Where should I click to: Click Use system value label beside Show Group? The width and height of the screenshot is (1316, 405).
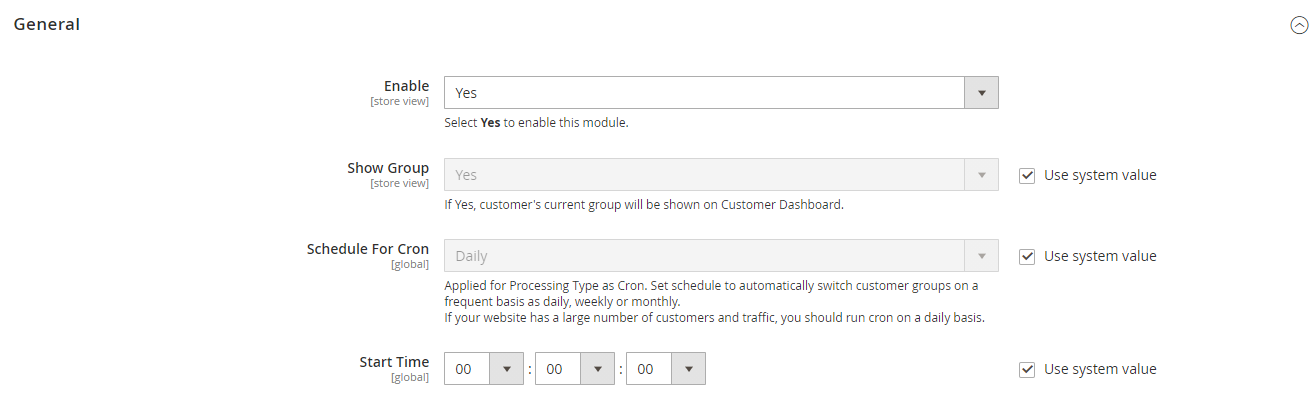point(1100,175)
